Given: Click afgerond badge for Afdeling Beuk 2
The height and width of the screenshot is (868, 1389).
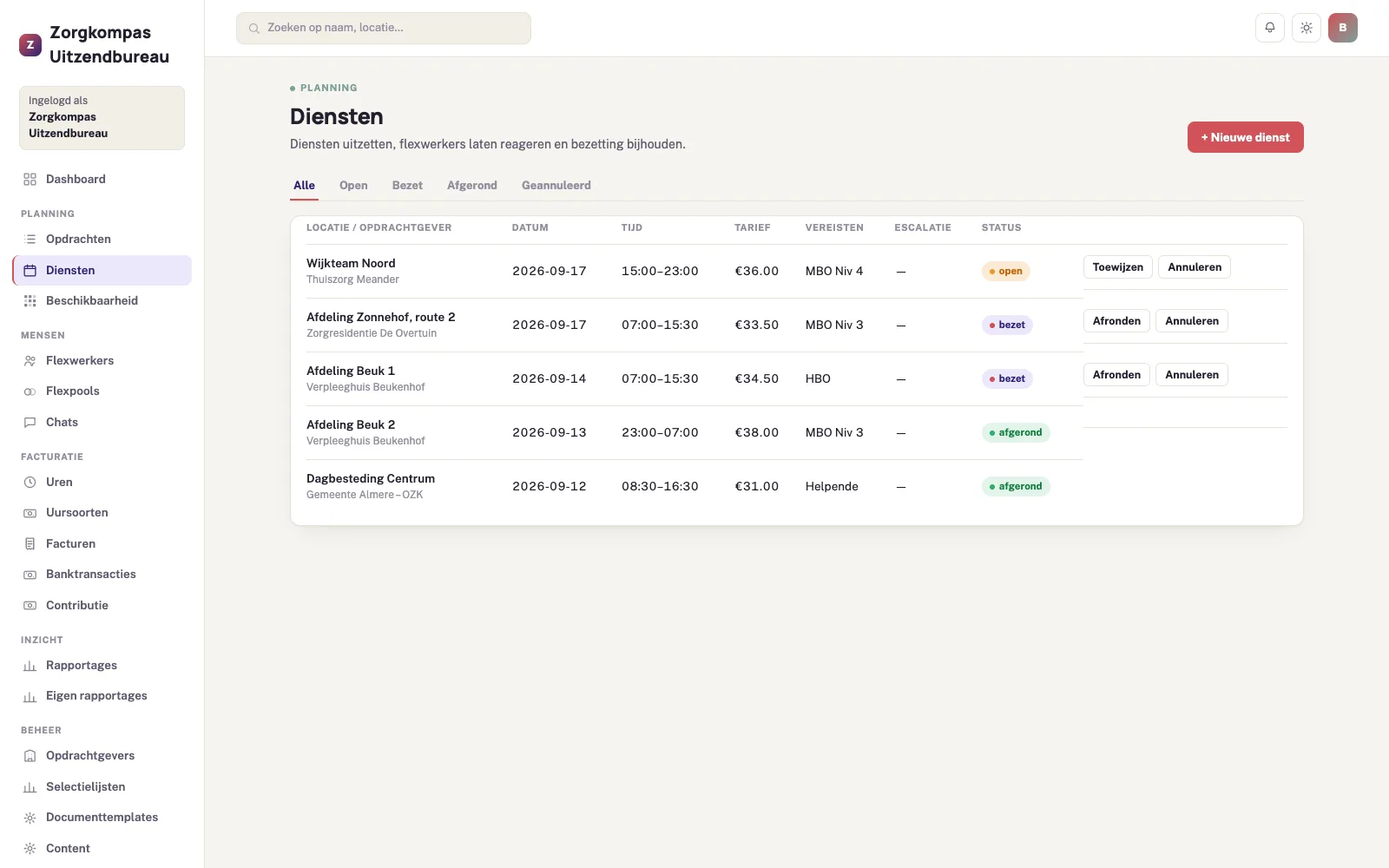Looking at the screenshot, I should click(x=1016, y=432).
